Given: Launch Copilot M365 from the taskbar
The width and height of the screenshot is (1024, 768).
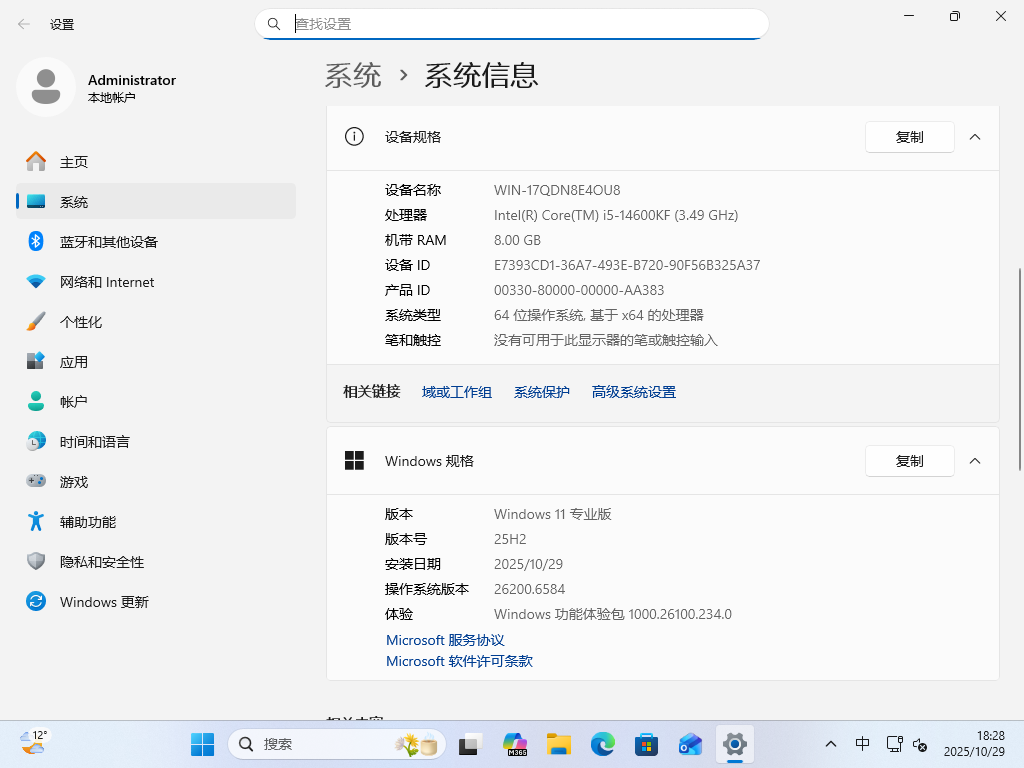Looking at the screenshot, I should (x=513, y=744).
